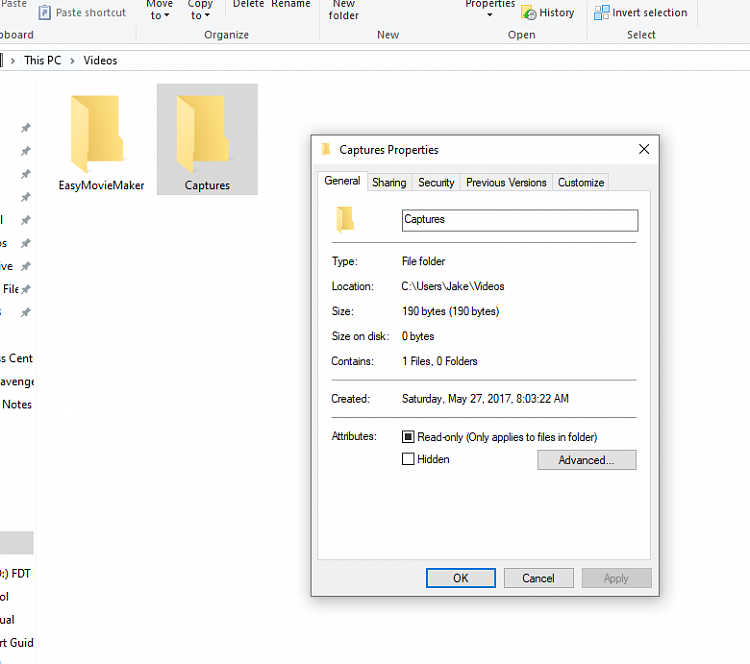The width and height of the screenshot is (750, 664).
Task: Open the Advanced... attributes button
Action: point(587,460)
